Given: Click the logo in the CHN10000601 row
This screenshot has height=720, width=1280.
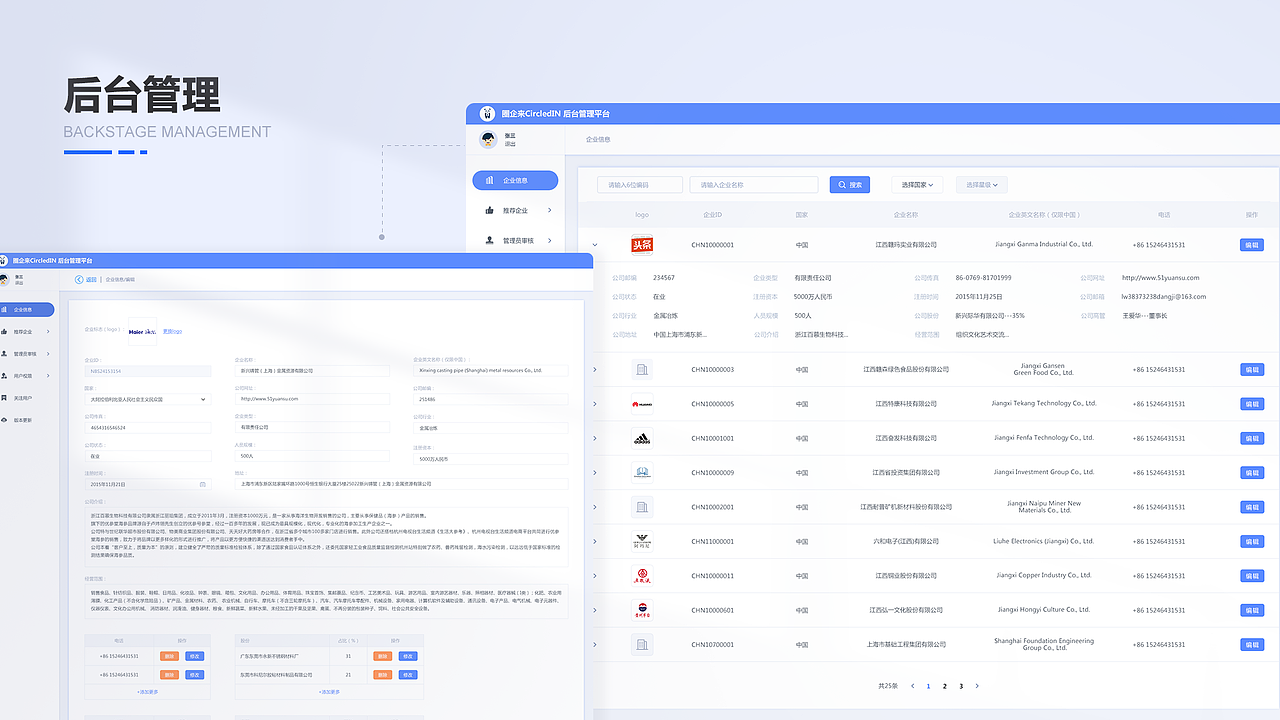Looking at the screenshot, I should coord(642,610).
